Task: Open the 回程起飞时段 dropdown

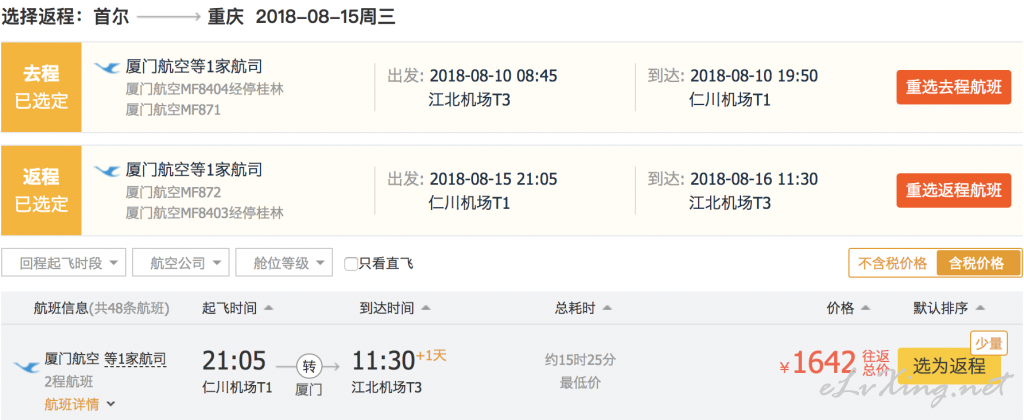Action: point(63,263)
